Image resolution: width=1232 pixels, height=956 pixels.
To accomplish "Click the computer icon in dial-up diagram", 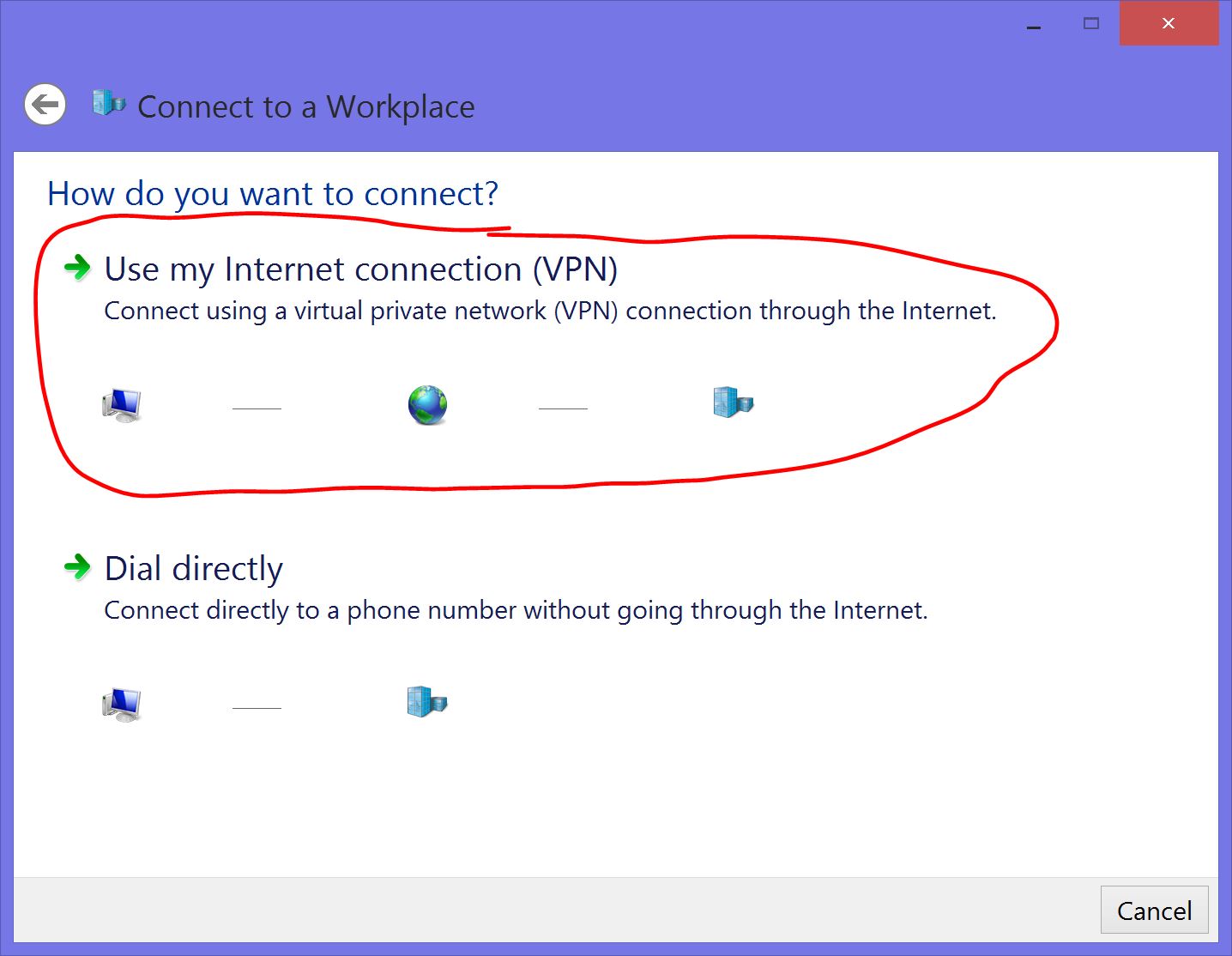I will (x=121, y=705).
